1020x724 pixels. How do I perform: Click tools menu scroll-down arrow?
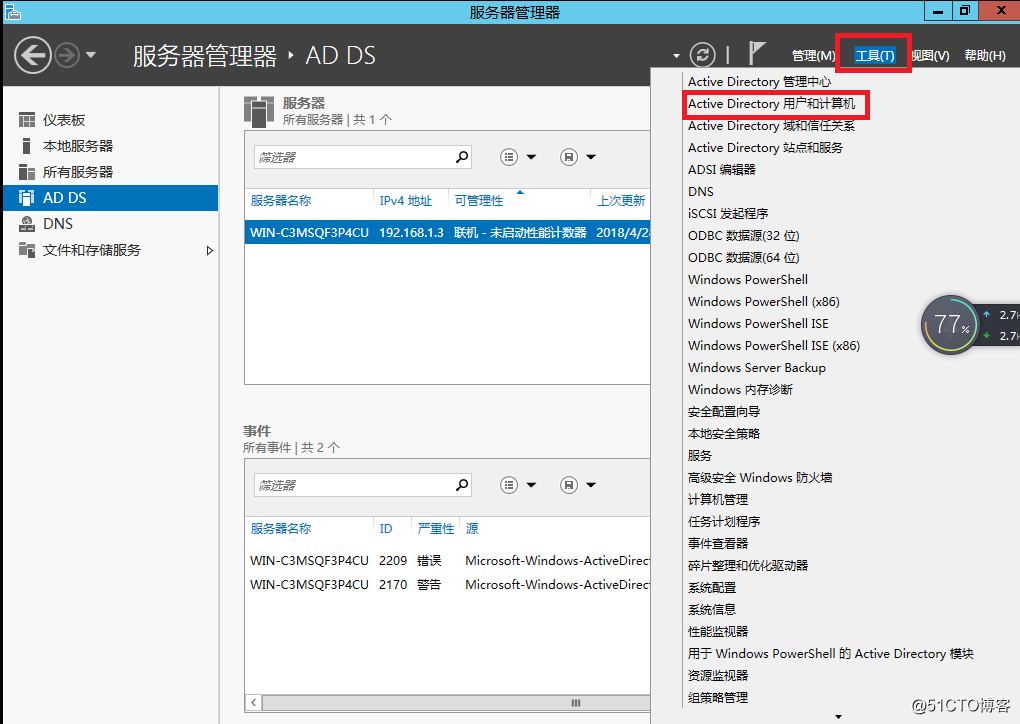tap(839, 717)
